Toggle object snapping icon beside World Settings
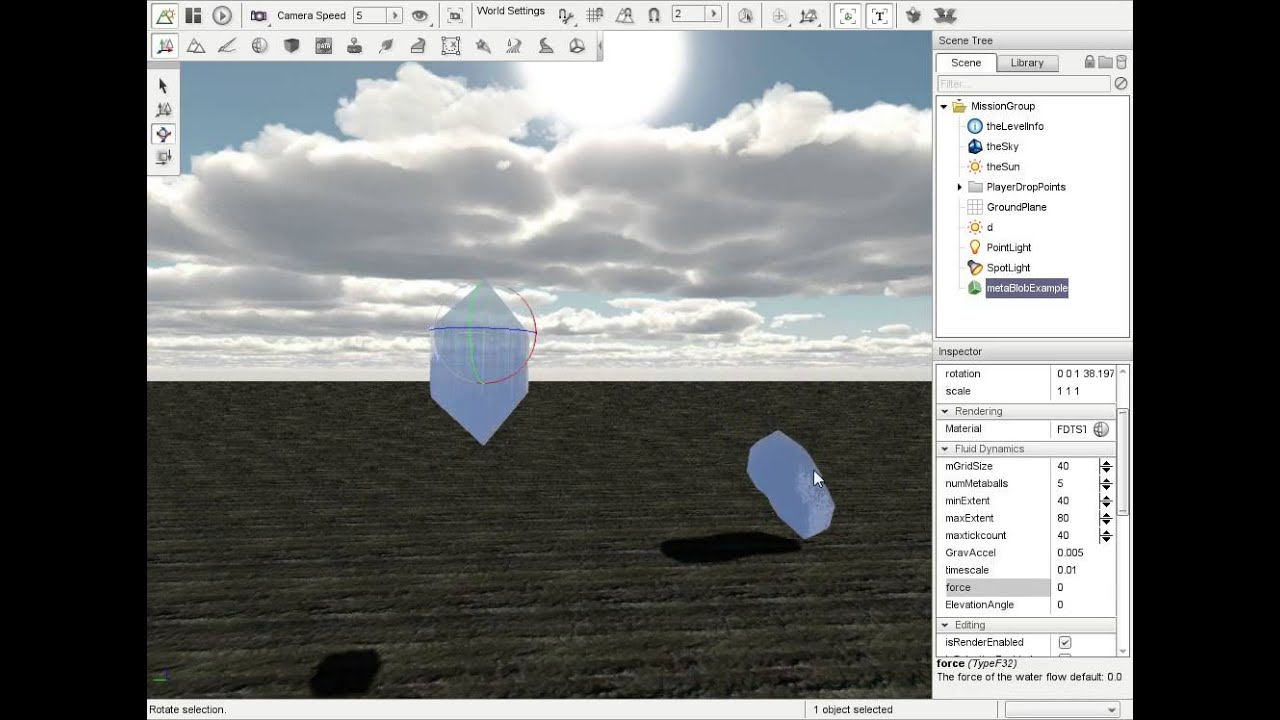Viewport: 1280px width, 720px height. (566, 15)
